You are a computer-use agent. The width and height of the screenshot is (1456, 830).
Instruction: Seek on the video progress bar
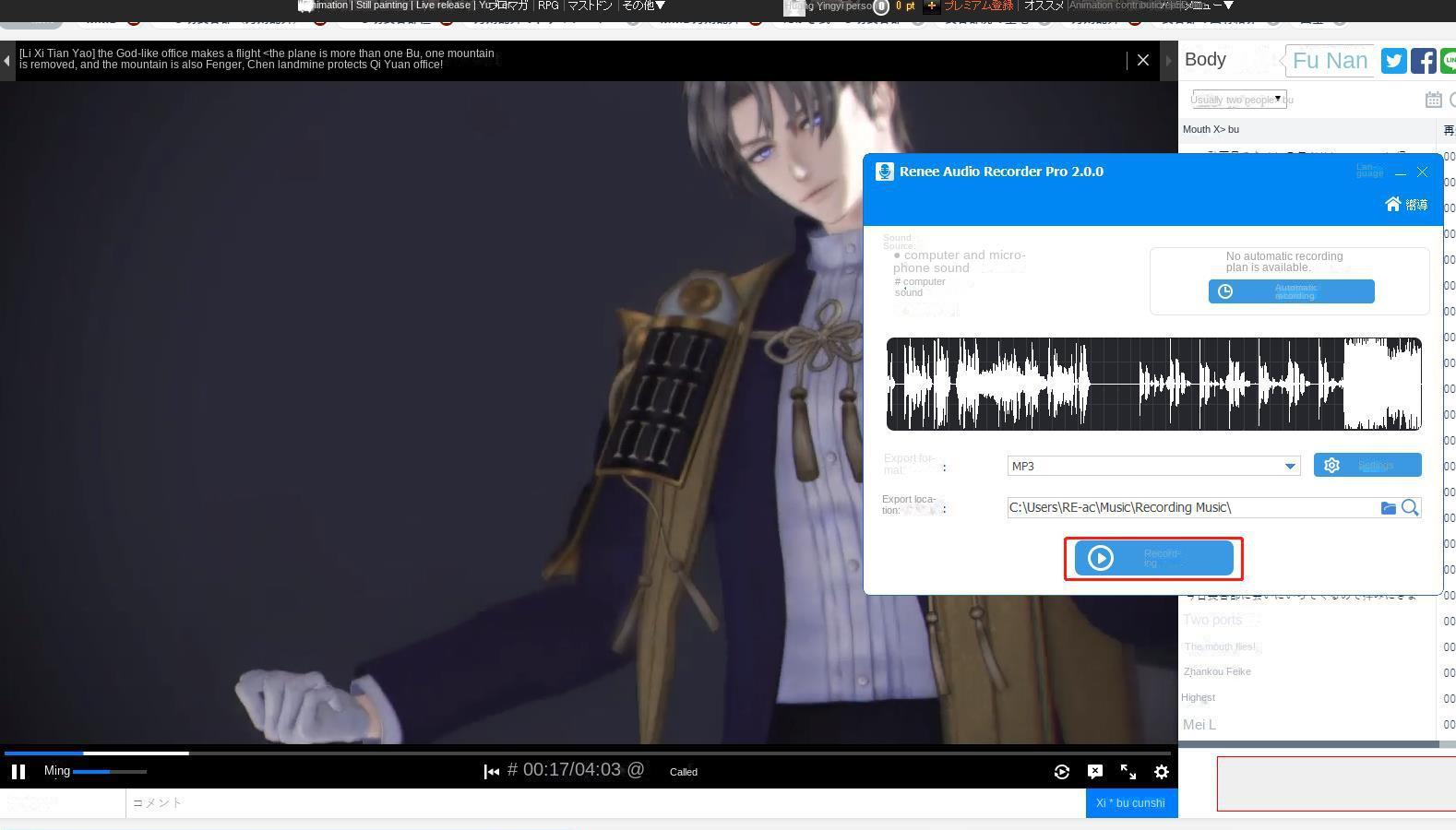(x=589, y=753)
